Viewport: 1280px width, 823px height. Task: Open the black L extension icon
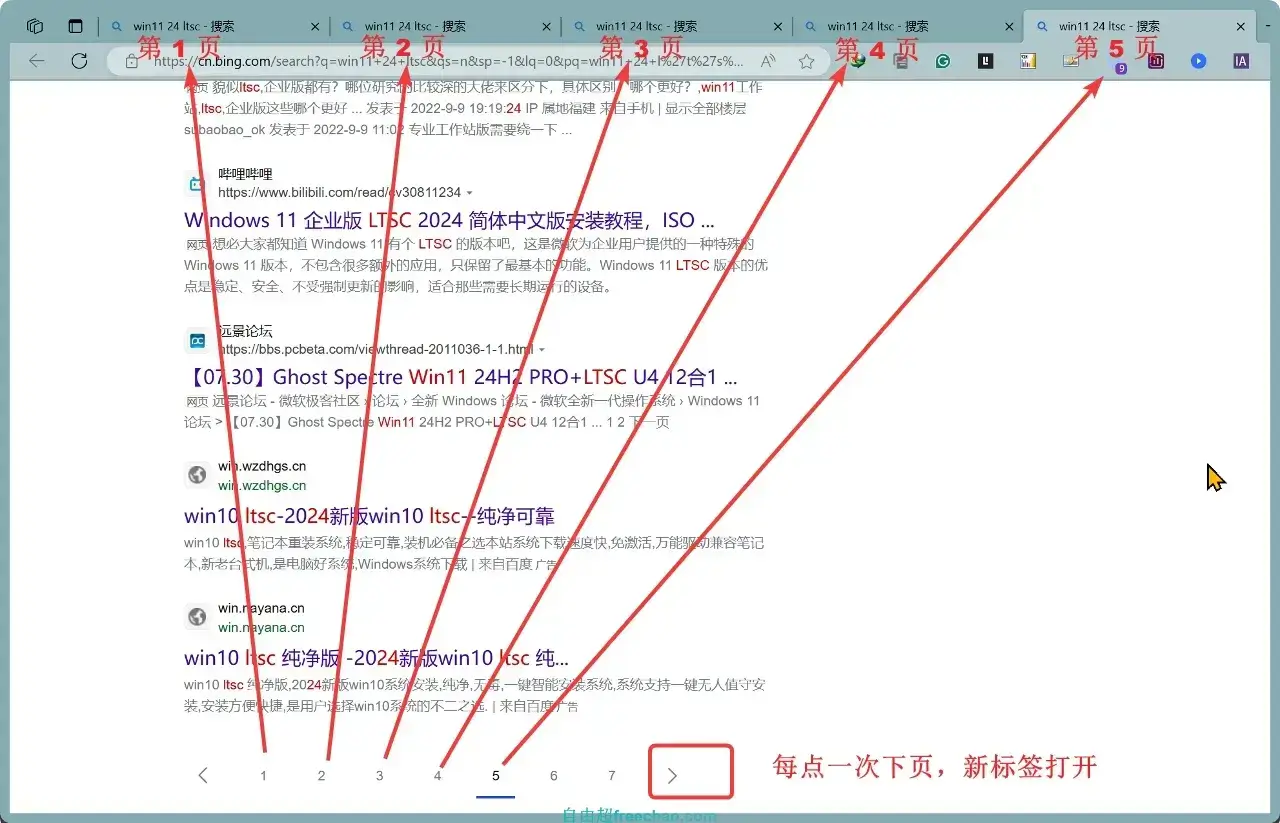pyautogui.click(x=986, y=61)
